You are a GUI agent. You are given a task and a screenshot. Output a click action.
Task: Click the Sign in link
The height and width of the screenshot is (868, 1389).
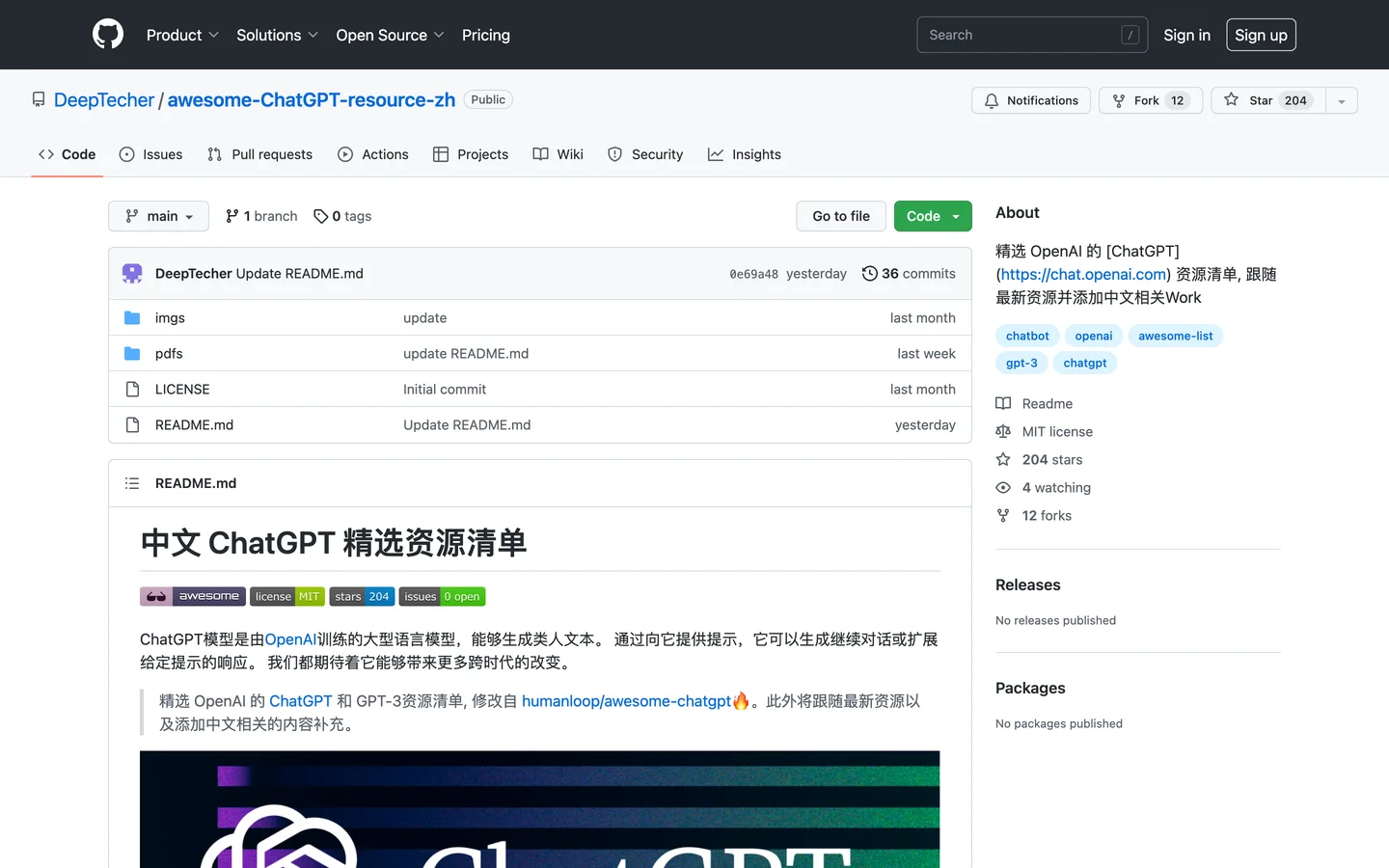point(1186,35)
